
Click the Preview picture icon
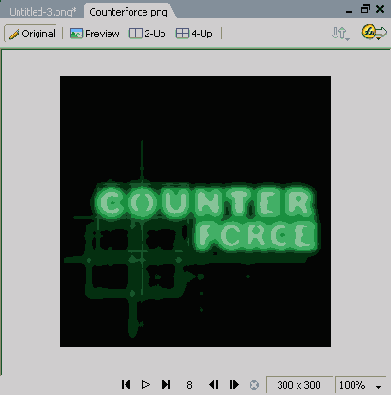[76, 33]
